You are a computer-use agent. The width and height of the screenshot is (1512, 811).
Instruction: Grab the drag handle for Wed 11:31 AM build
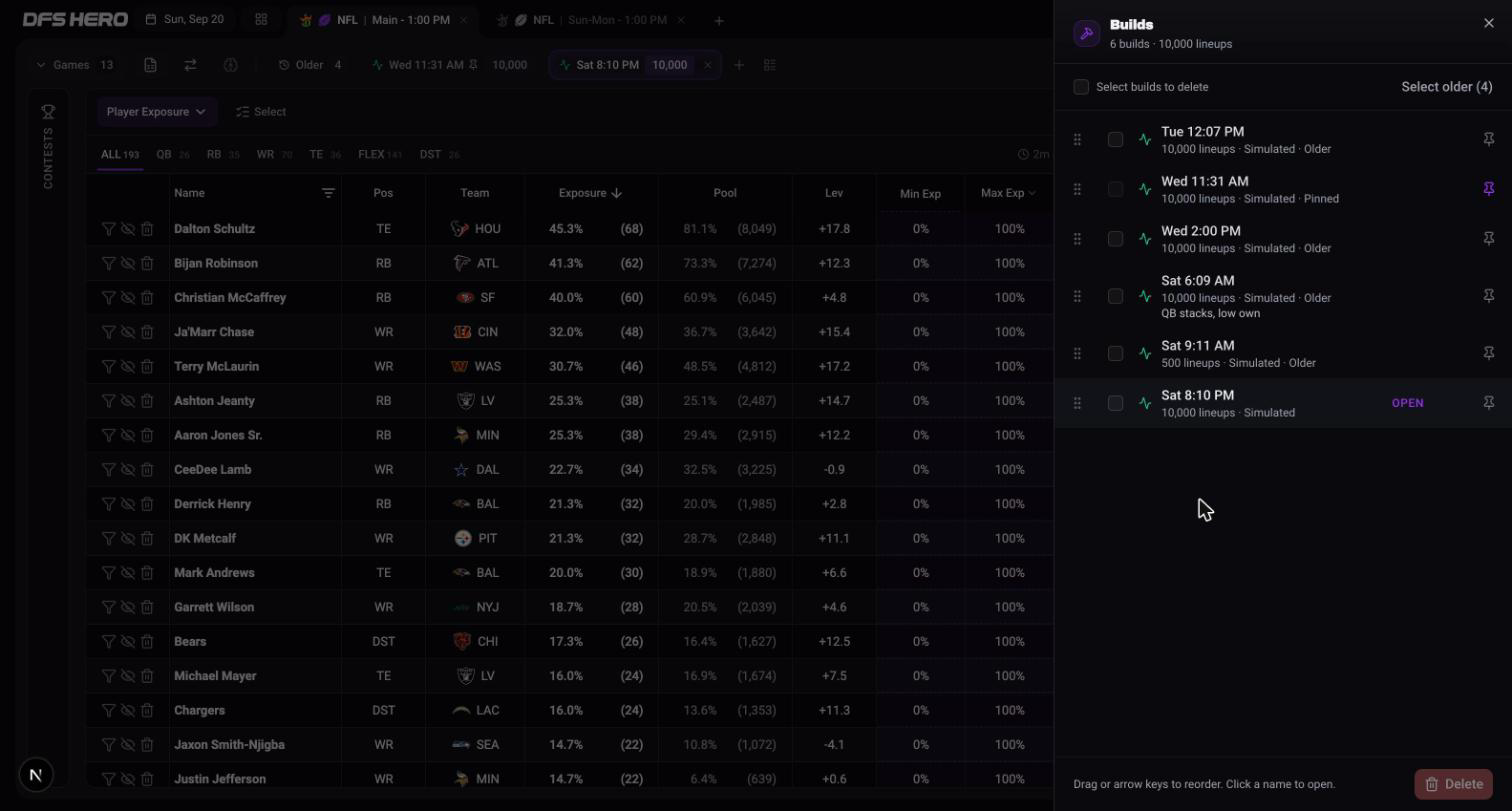[1077, 189]
